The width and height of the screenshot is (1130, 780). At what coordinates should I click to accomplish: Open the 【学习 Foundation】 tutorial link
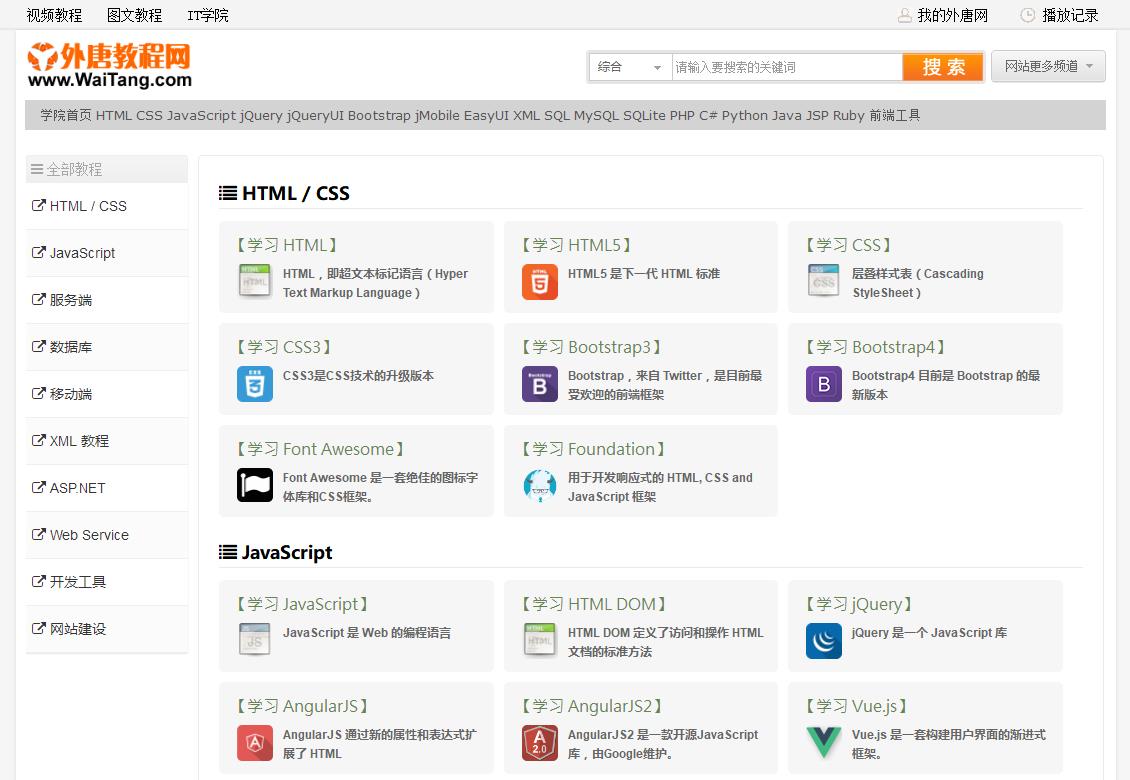click(x=593, y=449)
